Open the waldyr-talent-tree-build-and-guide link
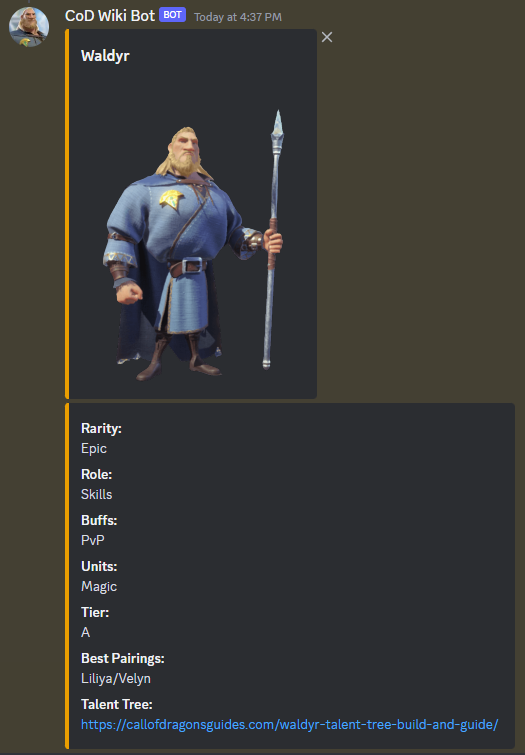Screen dimensions: 525x755 click(x=289, y=724)
